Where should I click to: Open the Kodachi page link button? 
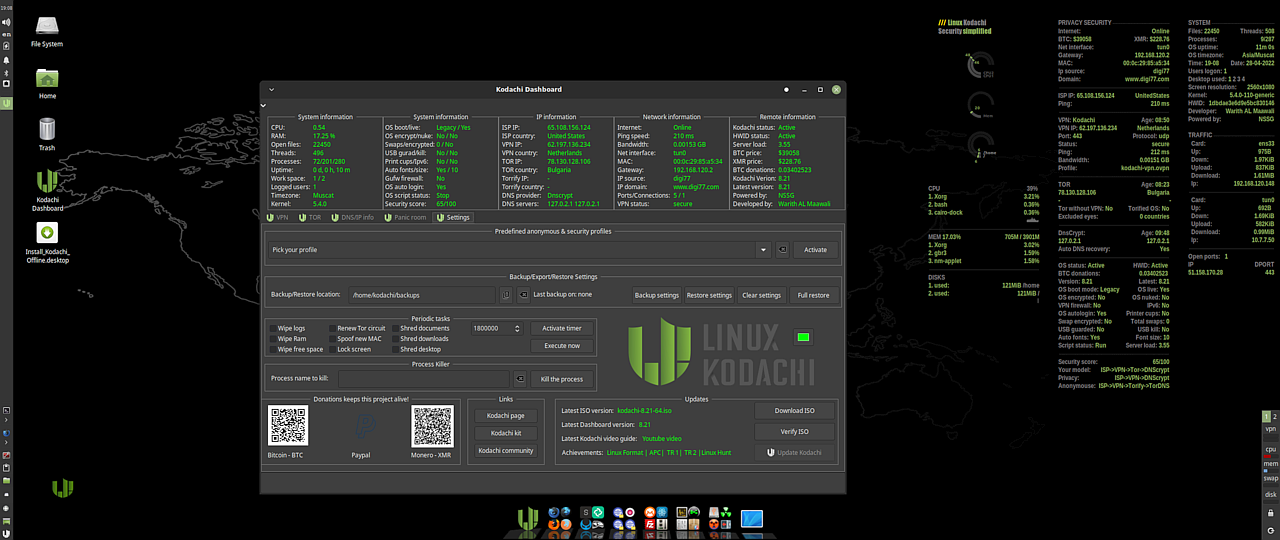(x=505, y=415)
